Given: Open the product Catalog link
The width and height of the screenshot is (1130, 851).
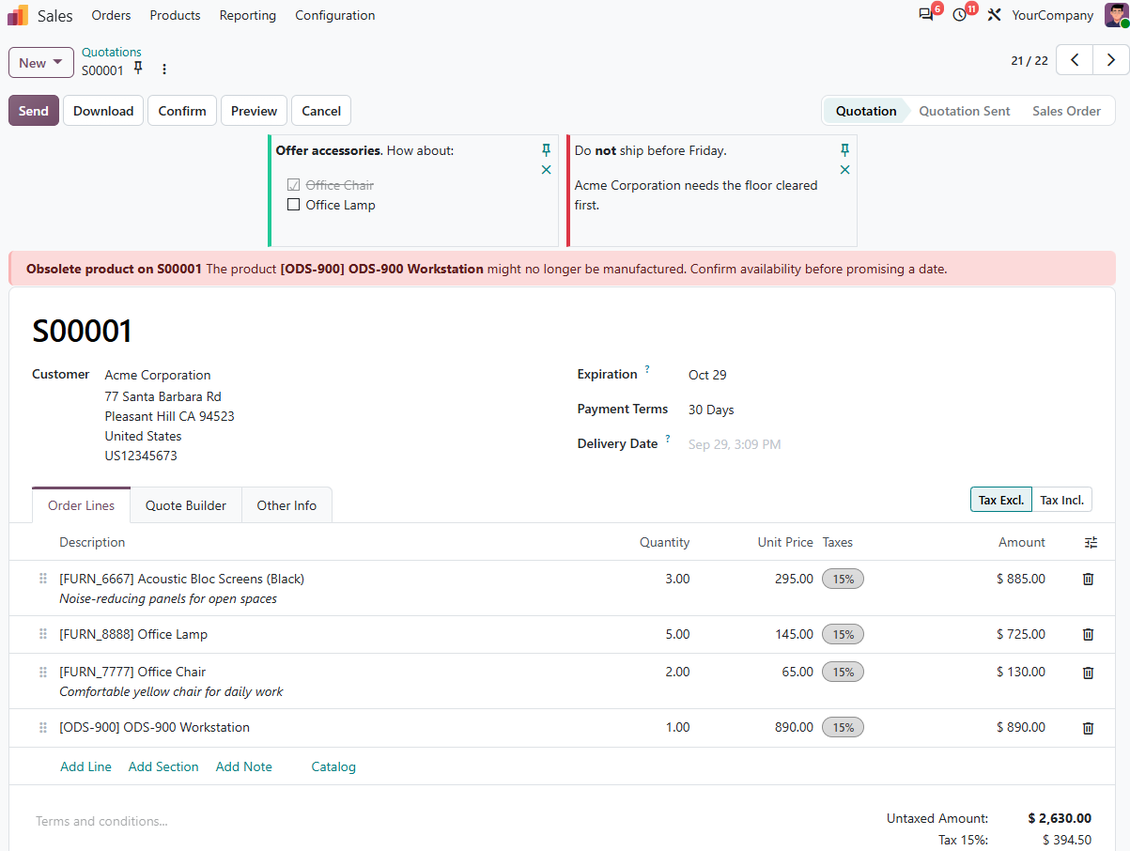Looking at the screenshot, I should pyautogui.click(x=334, y=767).
